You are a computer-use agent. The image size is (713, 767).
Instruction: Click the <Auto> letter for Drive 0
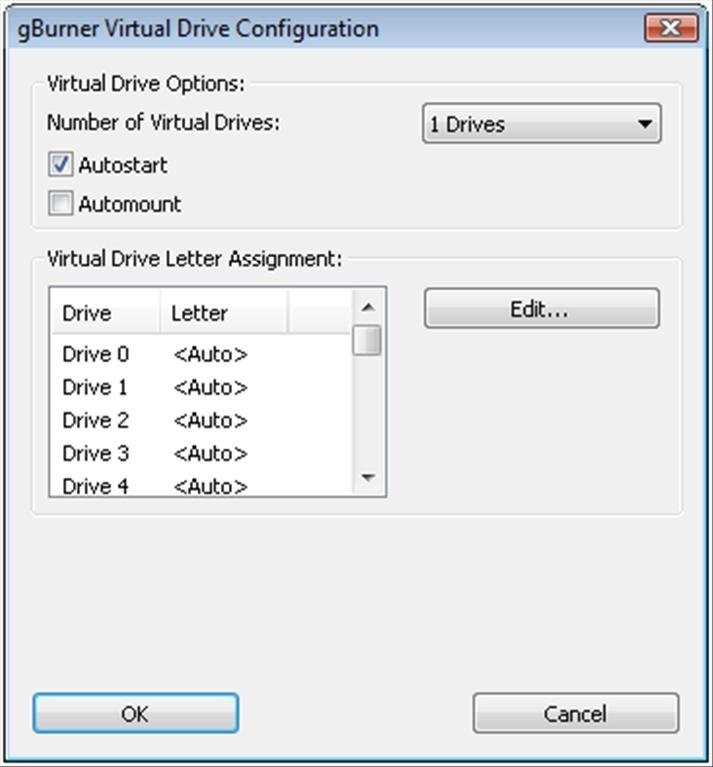click(x=210, y=354)
